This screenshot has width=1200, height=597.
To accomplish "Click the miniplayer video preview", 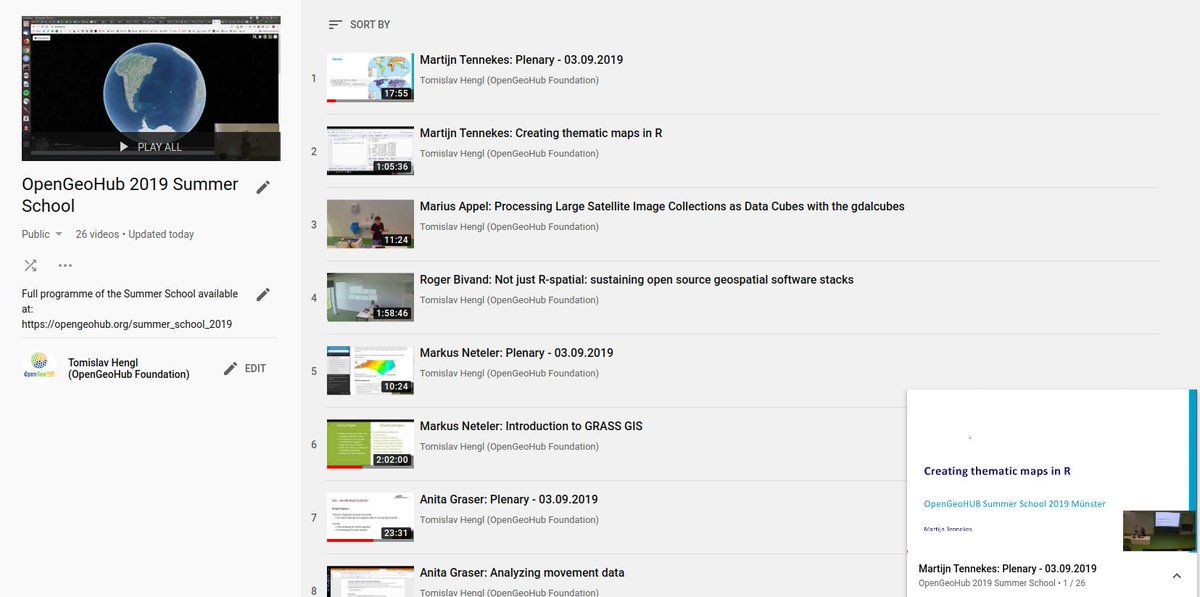I will pyautogui.click(x=1051, y=471).
